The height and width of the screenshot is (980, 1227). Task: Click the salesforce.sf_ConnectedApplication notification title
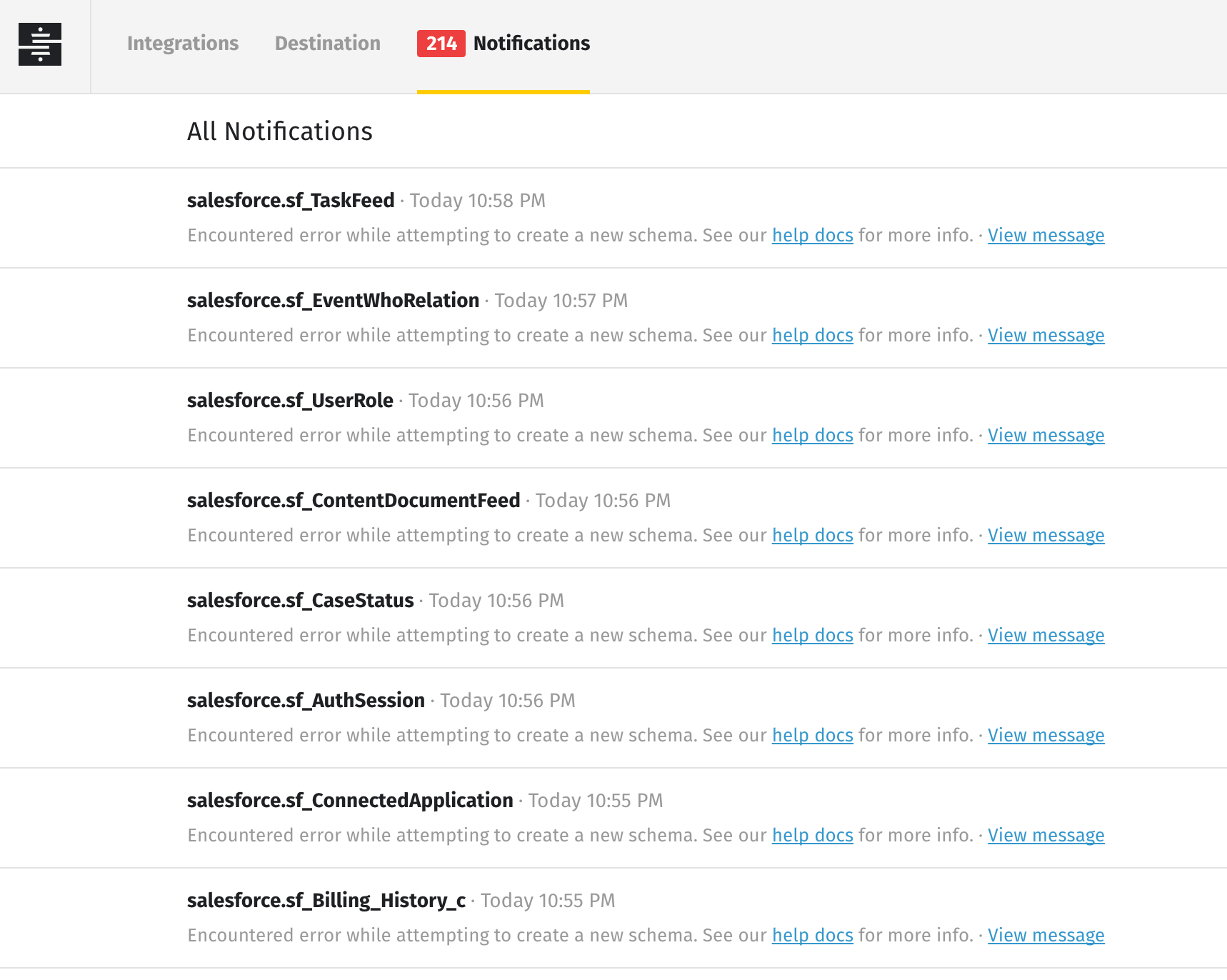[x=350, y=801]
